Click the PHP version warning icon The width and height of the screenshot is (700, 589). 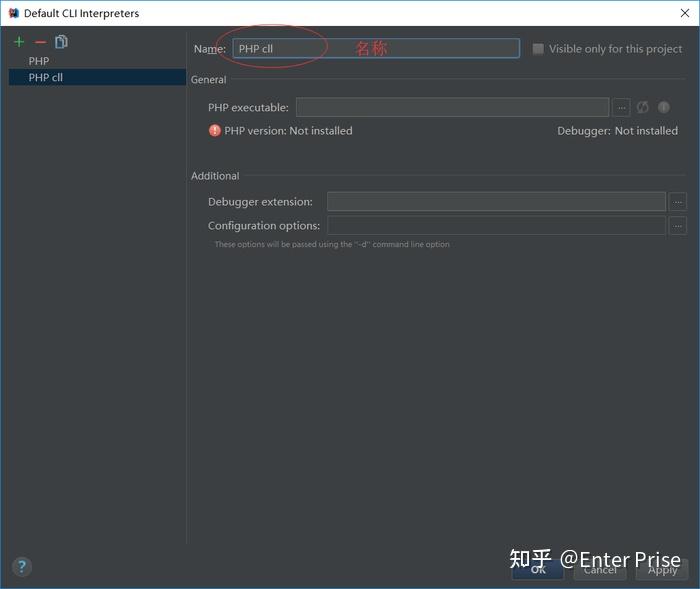pyautogui.click(x=215, y=130)
